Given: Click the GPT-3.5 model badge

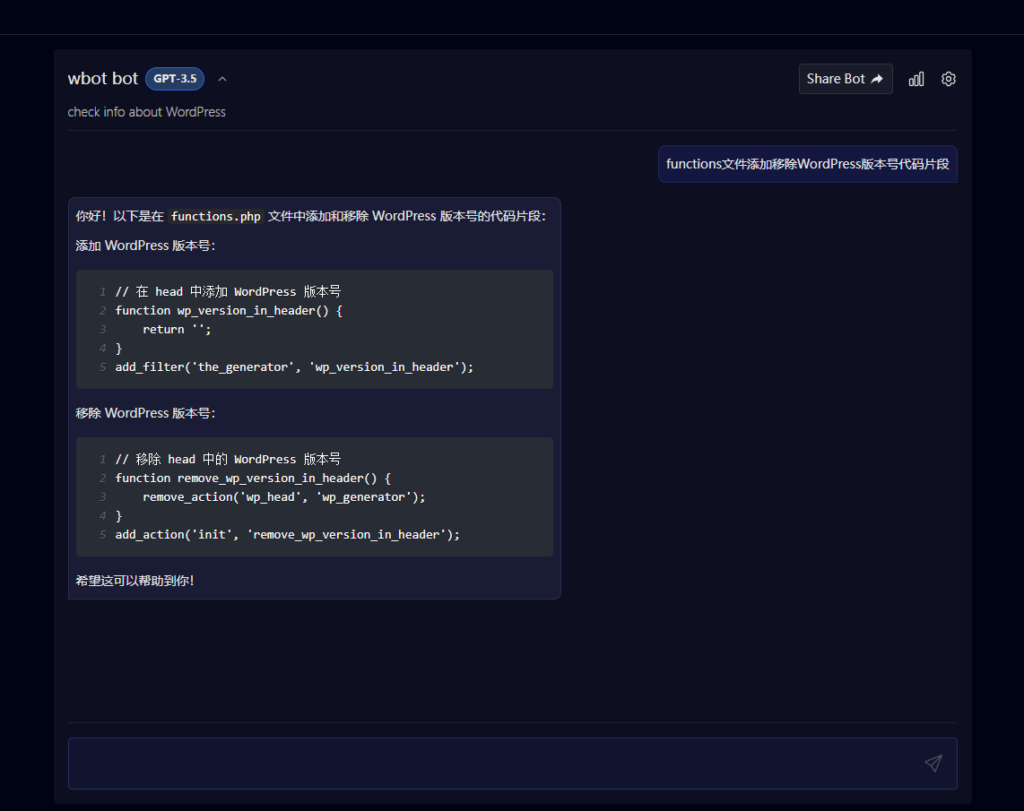Looking at the screenshot, I should (175, 79).
